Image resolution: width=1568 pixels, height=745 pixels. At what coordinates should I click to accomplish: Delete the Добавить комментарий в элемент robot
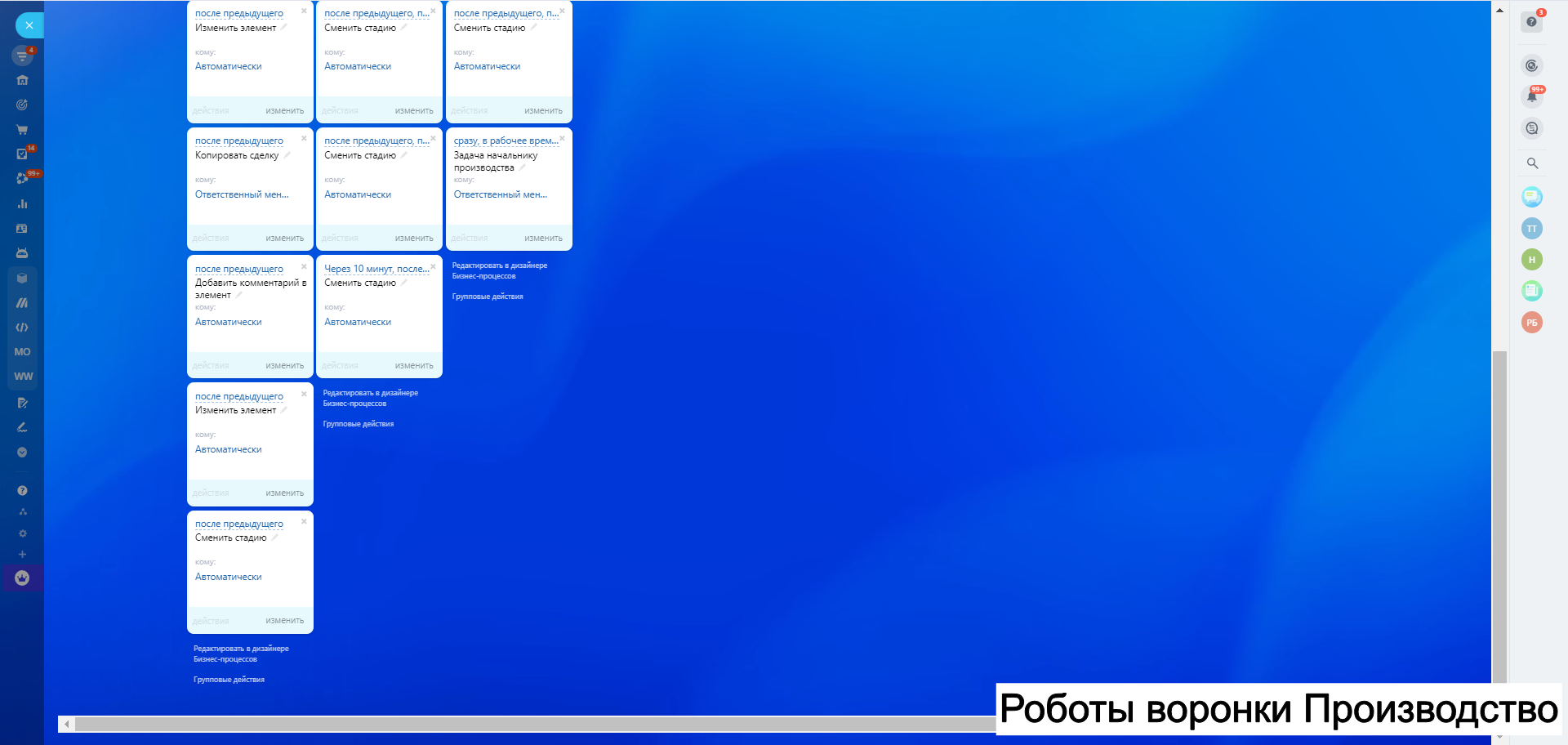pyautogui.click(x=304, y=266)
